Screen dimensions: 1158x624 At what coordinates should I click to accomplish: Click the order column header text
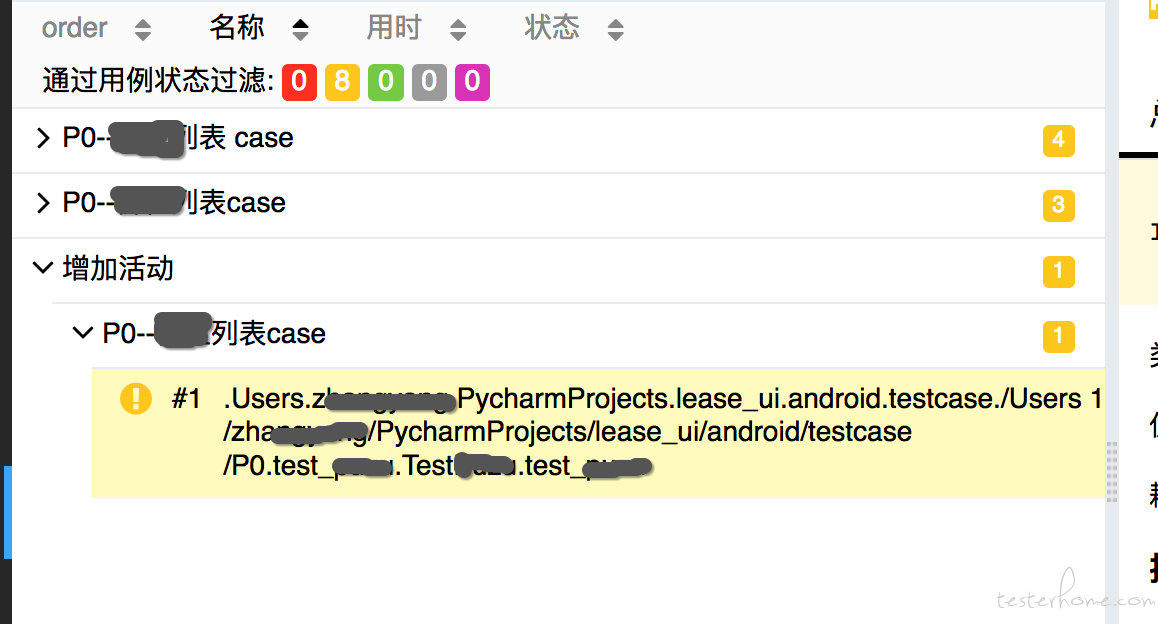pos(75,28)
